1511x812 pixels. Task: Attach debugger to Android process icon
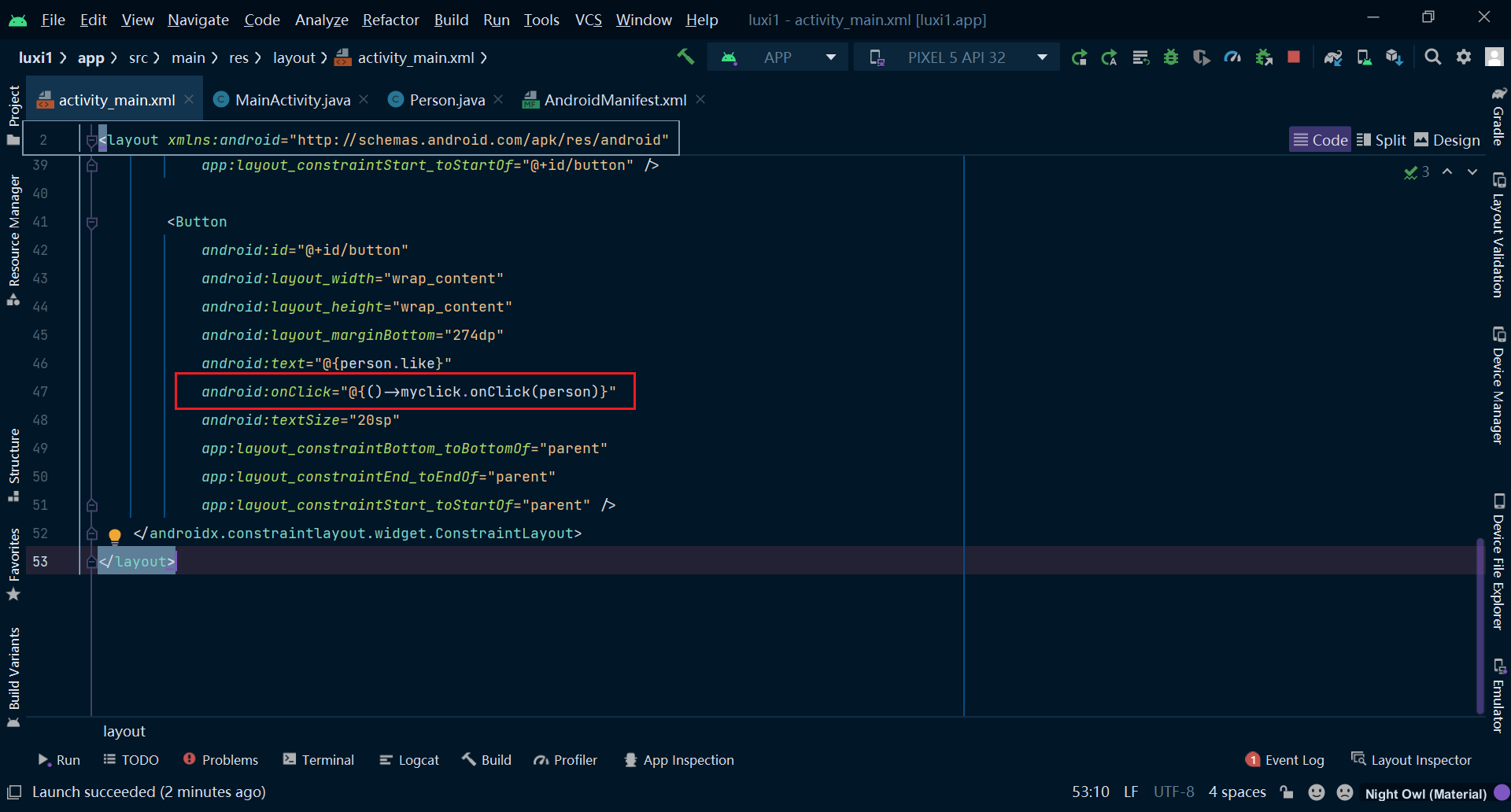(1264, 57)
